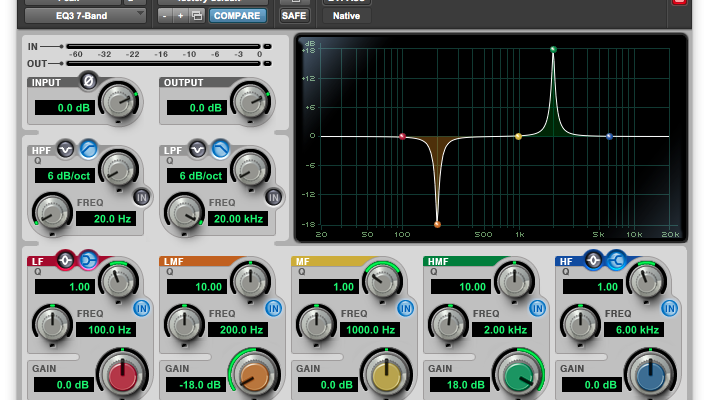Image resolution: width=709 pixels, height=400 pixels.
Task: Click the COMPARE button
Action: (238, 16)
